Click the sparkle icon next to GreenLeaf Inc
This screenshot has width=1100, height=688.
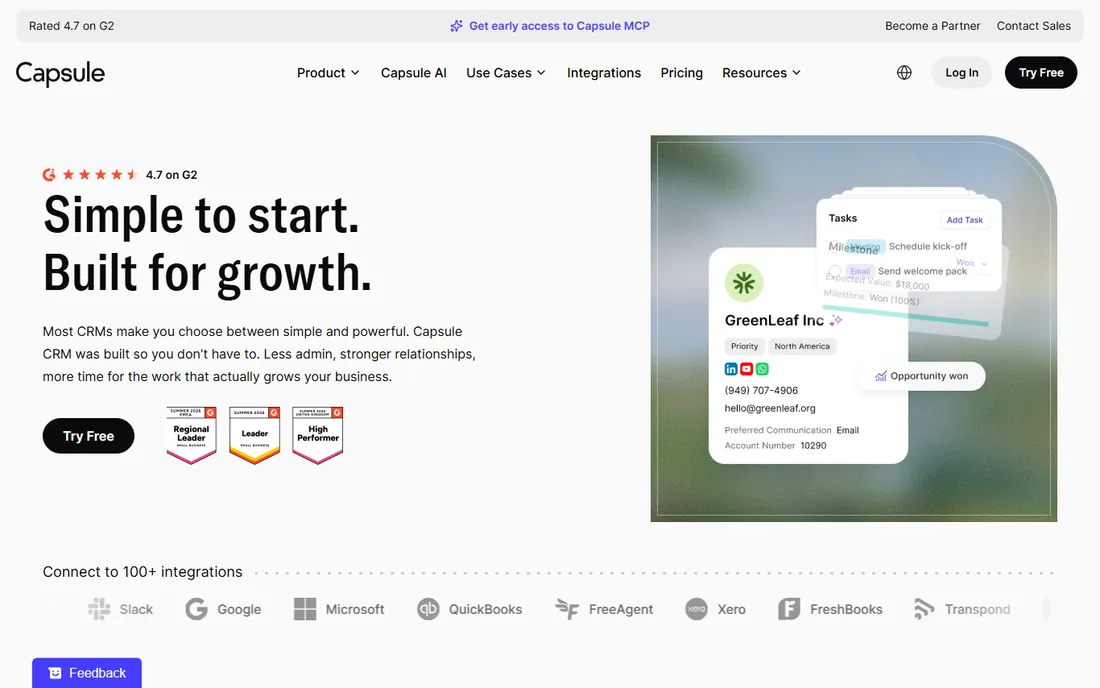click(836, 320)
